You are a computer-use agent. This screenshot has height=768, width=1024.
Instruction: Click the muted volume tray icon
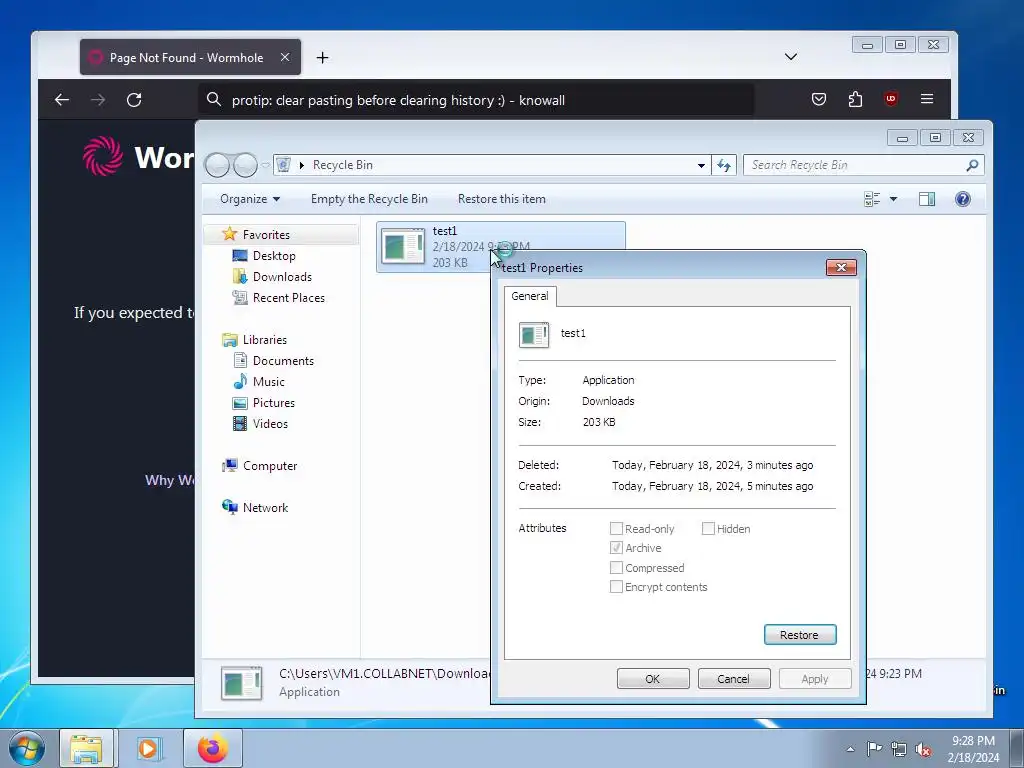923,750
